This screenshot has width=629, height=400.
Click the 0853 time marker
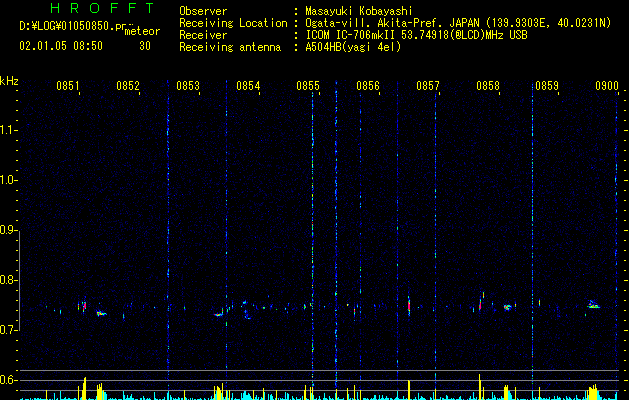click(188, 86)
